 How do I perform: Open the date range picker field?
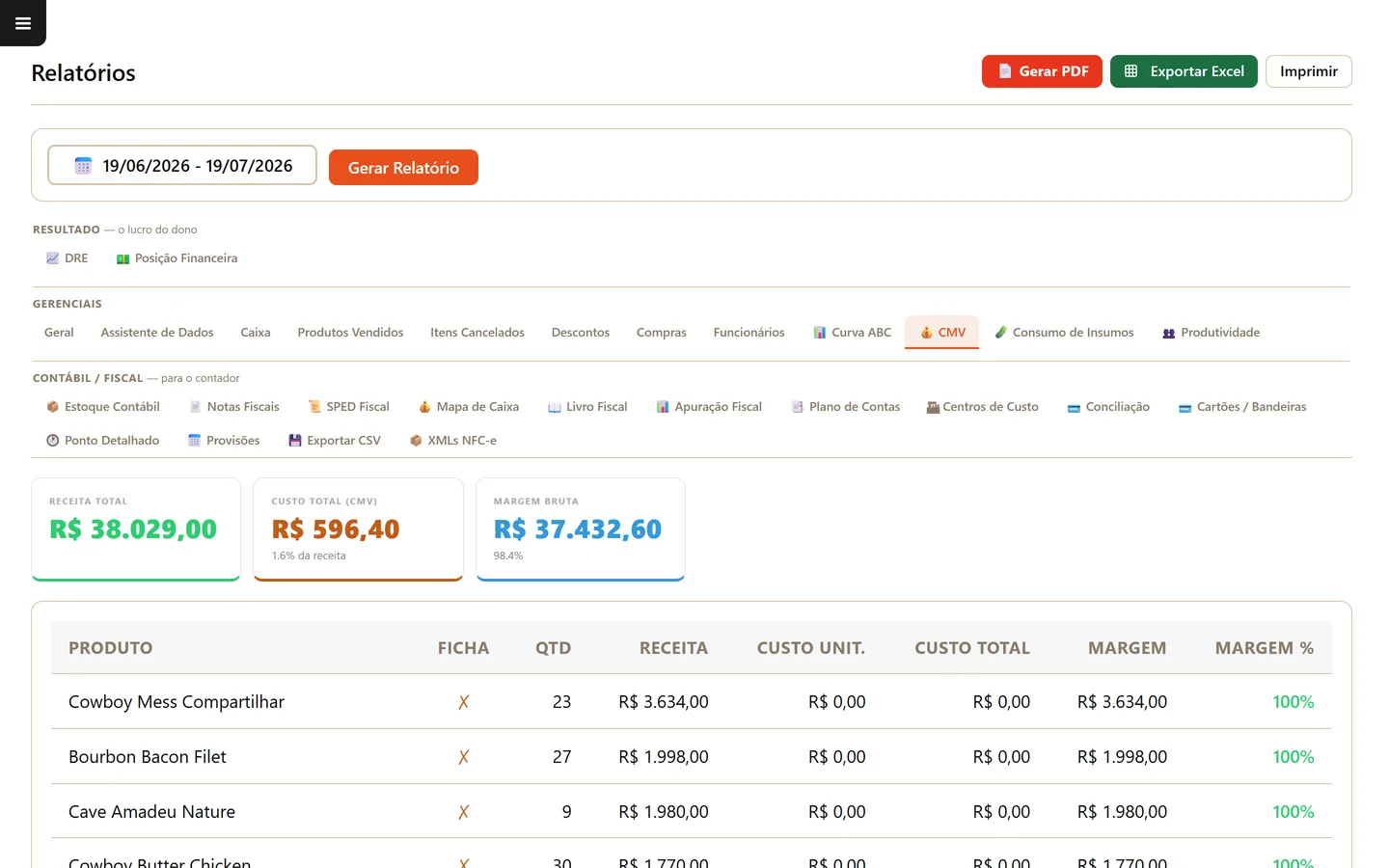[182, 165]
